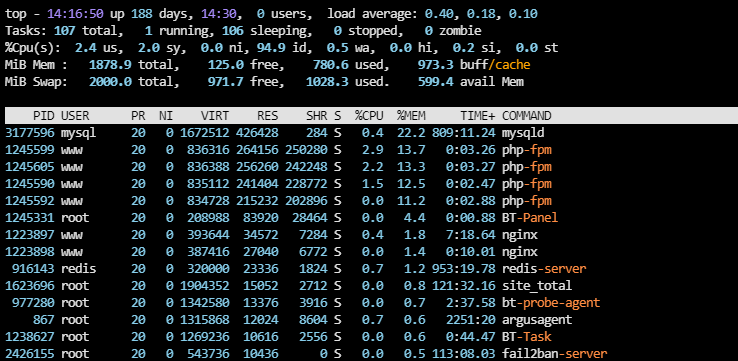
Task: Click the 125.0 free memory value
Action: (225, 65)
